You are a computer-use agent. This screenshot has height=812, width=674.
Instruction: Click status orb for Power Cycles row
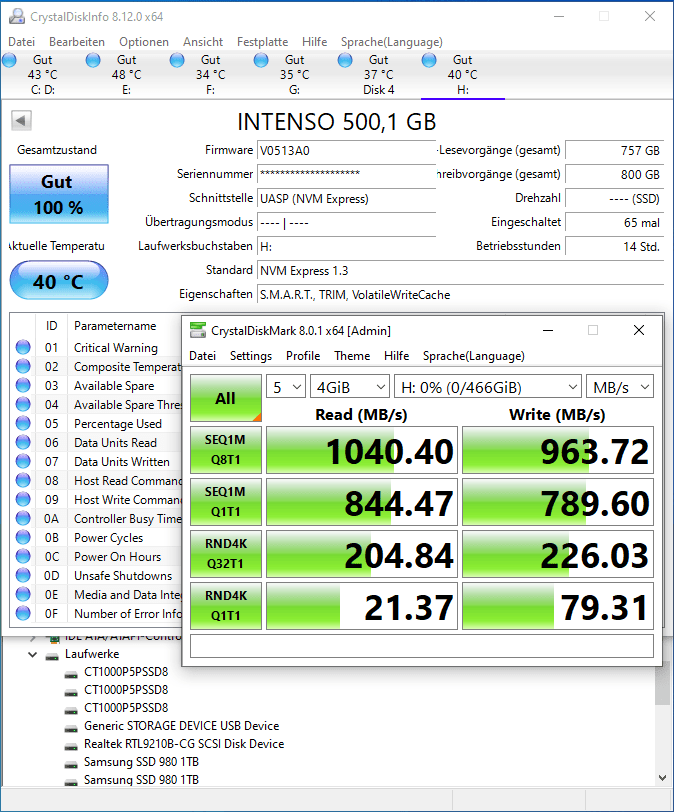(x=23, y=537)
